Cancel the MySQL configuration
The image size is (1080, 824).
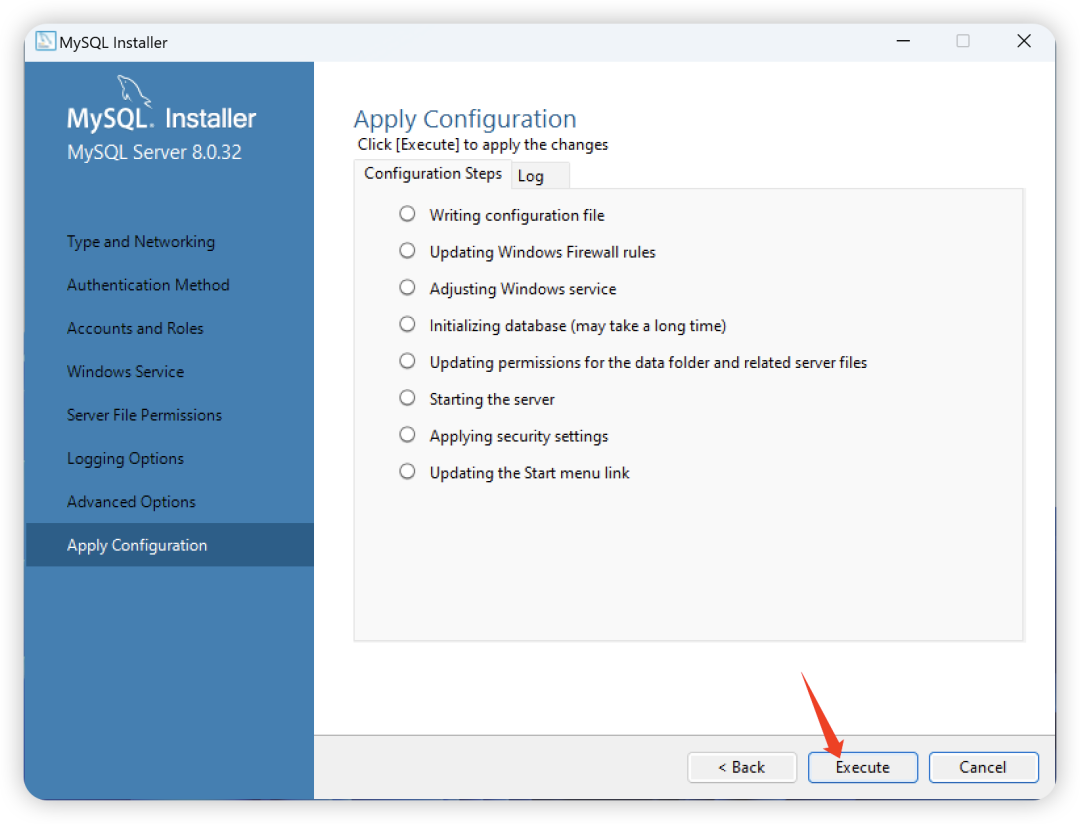click(983, 767)
